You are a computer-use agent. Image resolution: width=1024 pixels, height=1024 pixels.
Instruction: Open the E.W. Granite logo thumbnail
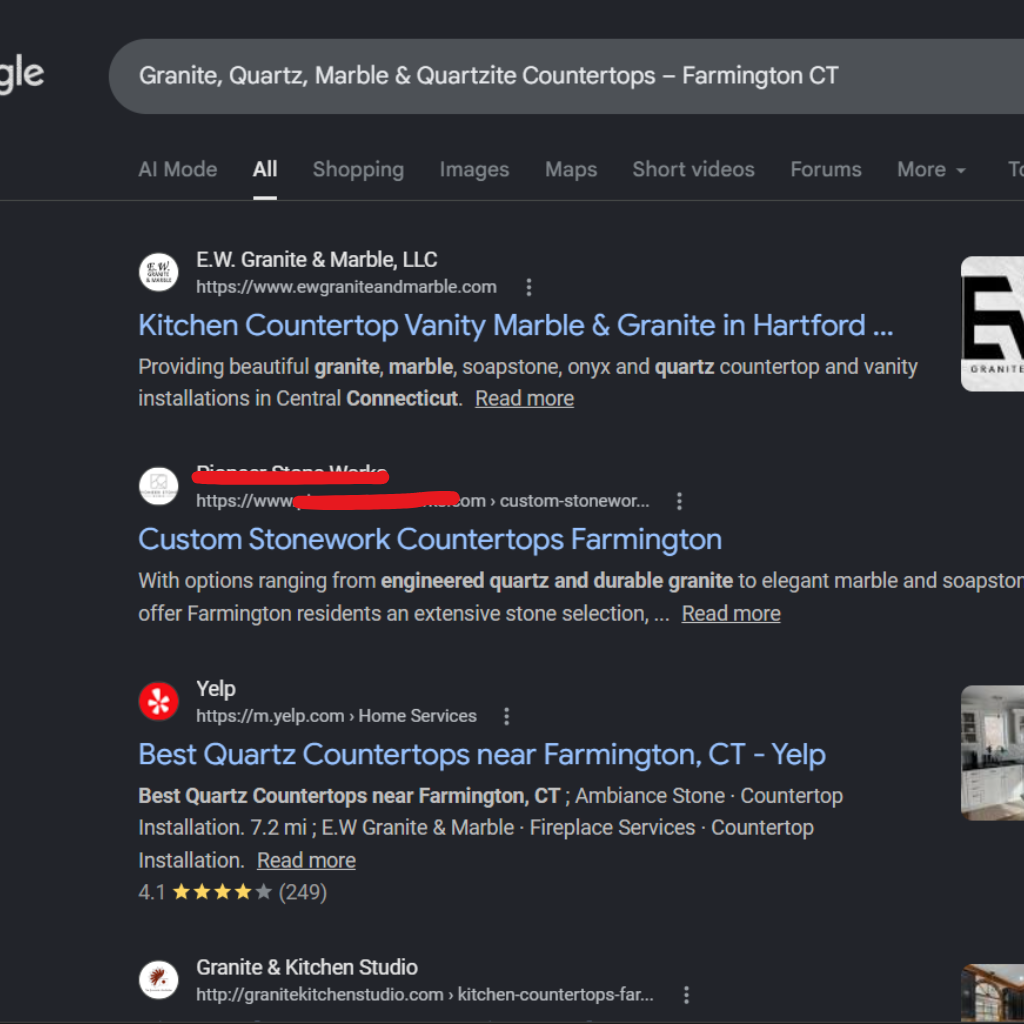tap(992, 324)
